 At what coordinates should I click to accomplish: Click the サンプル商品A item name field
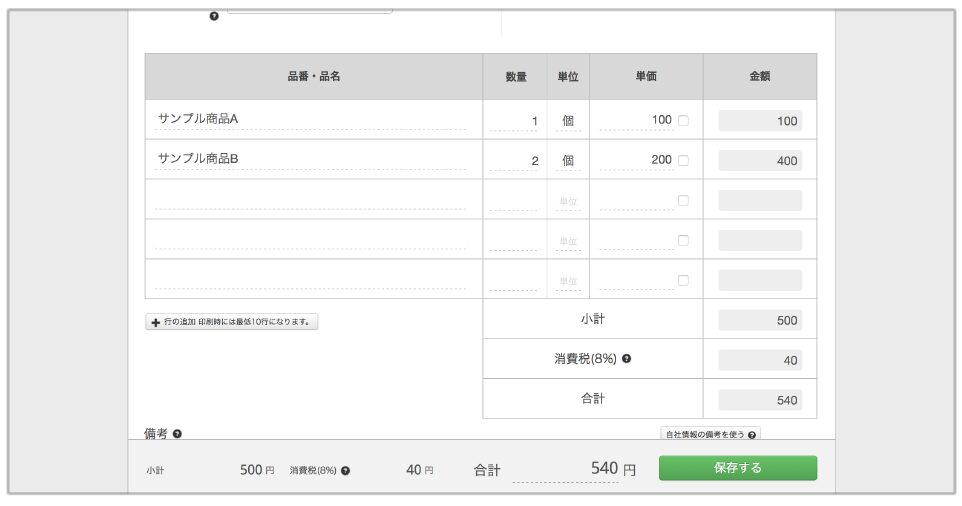(310, 119)
